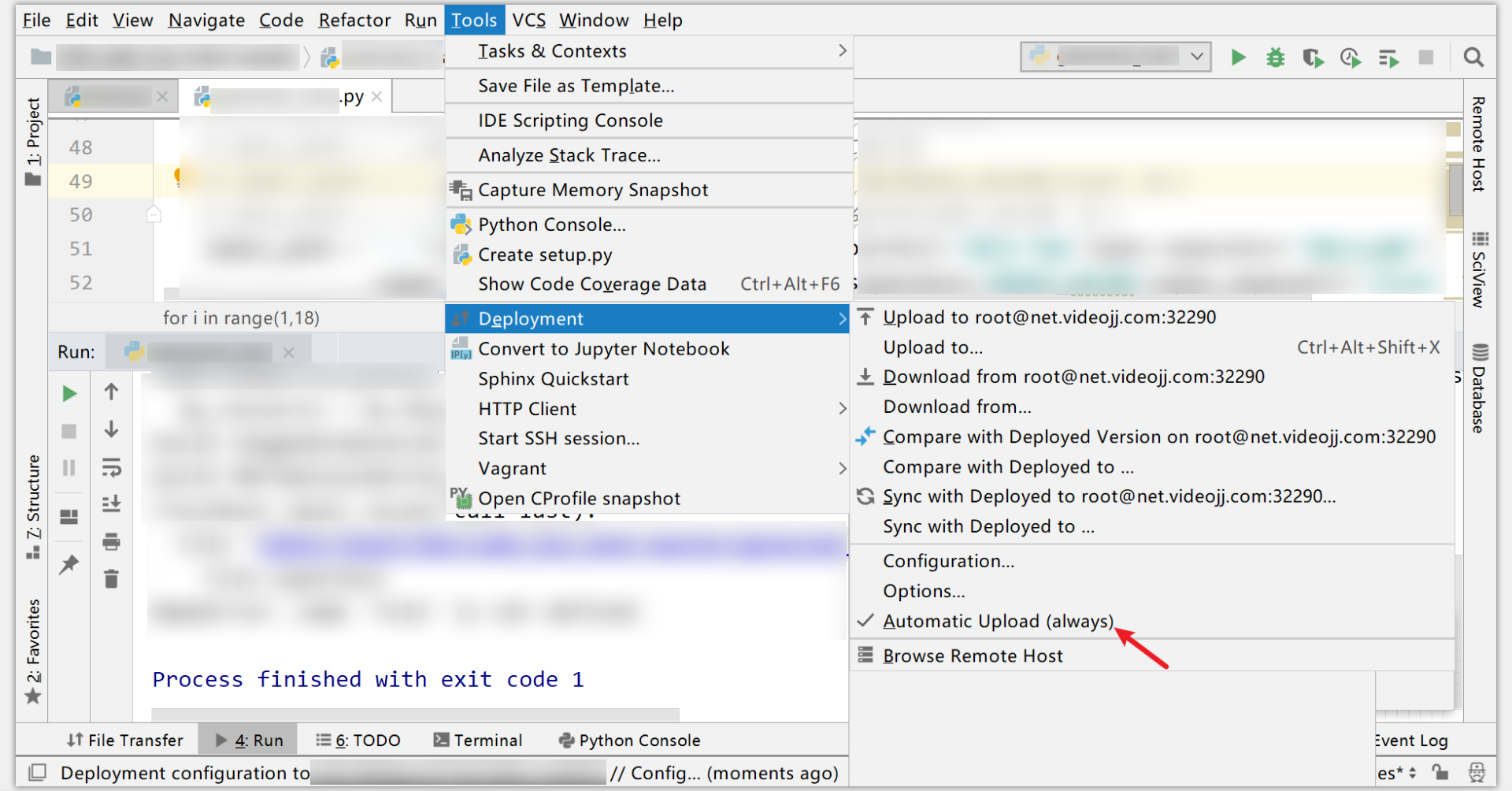Switch to the Terminal tab
Image resolution: width=1512 pixels, height=791 pixels.
[479, 740]
